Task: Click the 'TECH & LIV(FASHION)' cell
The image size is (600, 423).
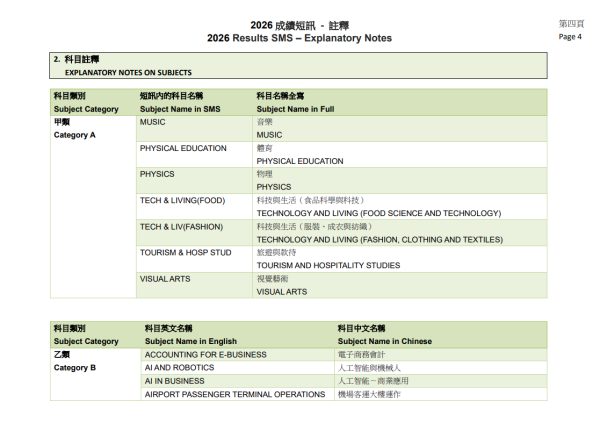Action: click(x=194, y=233)
